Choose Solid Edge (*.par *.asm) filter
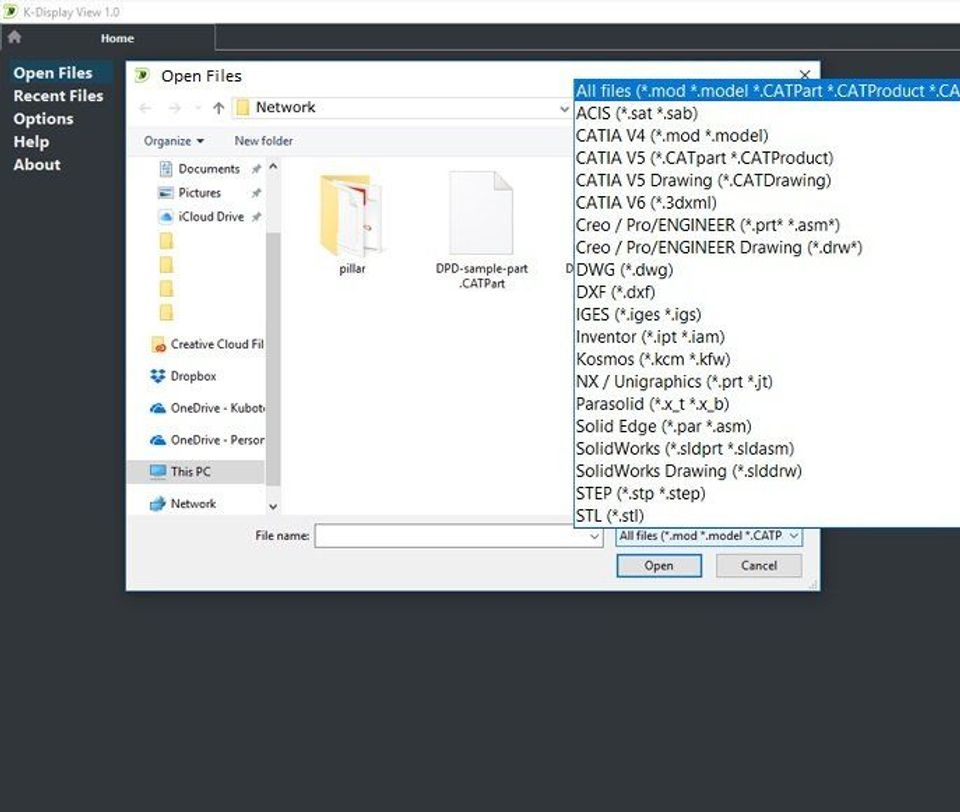The height and width of the screenshot is (812, 960). coord(767,426)
